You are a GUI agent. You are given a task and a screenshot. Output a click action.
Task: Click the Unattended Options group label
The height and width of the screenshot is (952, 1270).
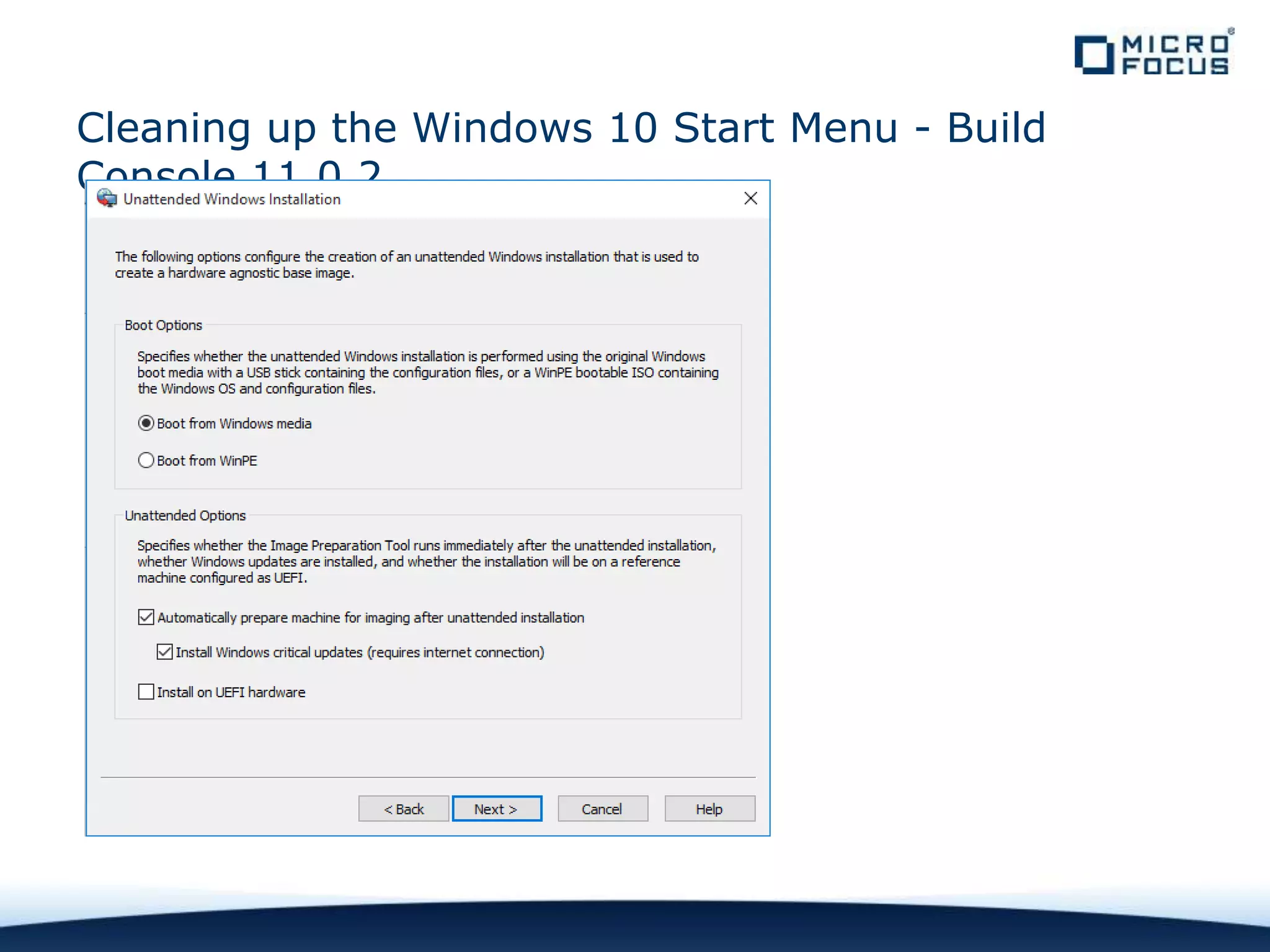point(185,516)
